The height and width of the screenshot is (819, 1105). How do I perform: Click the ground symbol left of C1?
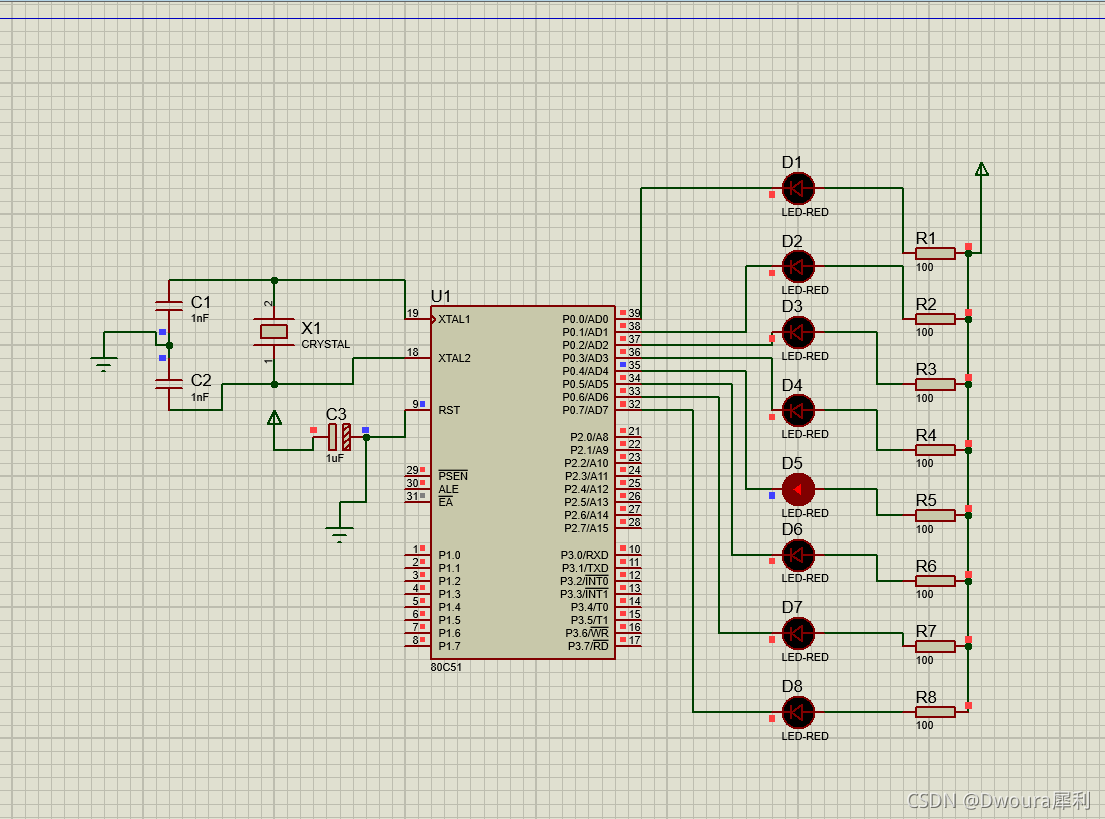[x=104, y=364]
